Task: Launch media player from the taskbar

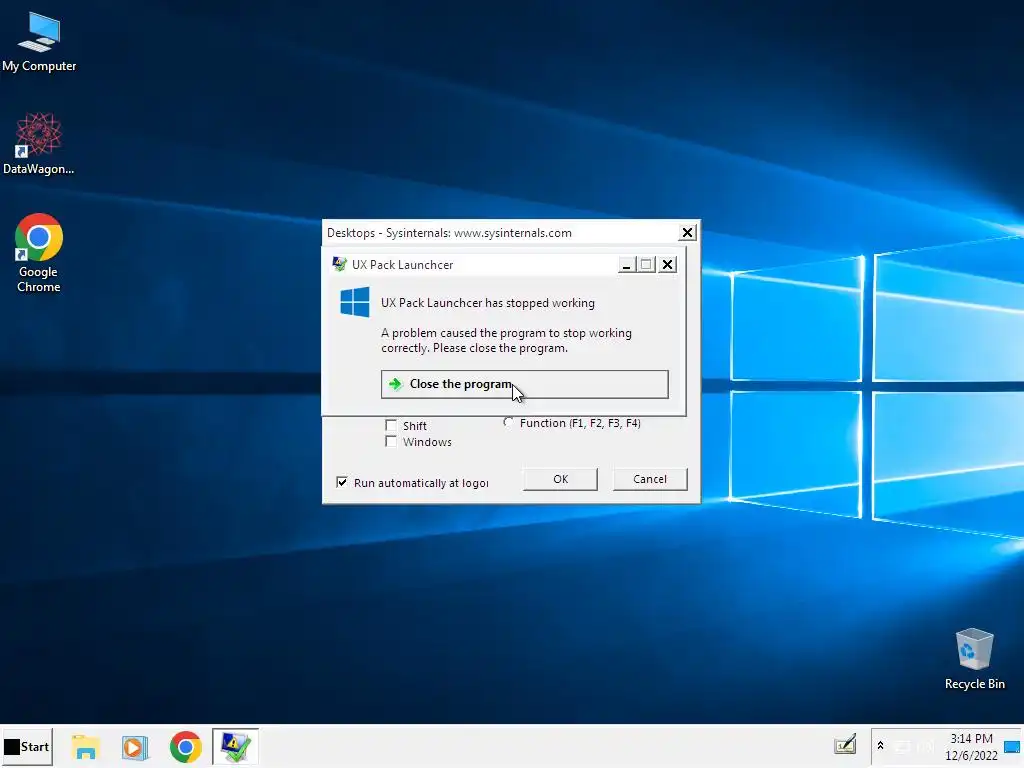Action: [x=135, y=747]
